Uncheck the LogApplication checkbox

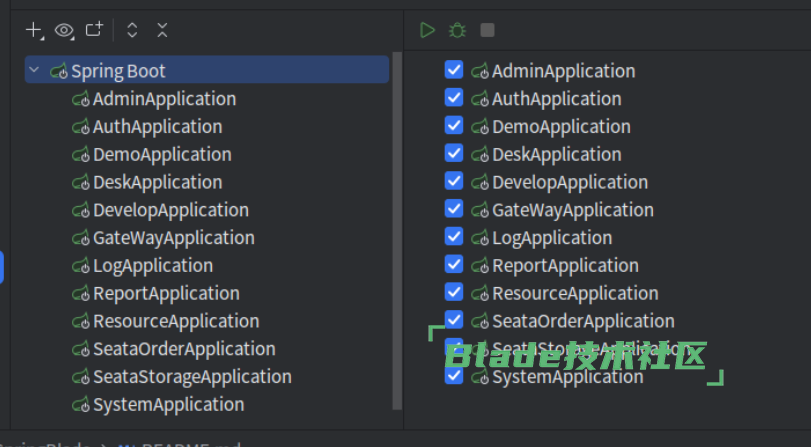pos(454,236)
